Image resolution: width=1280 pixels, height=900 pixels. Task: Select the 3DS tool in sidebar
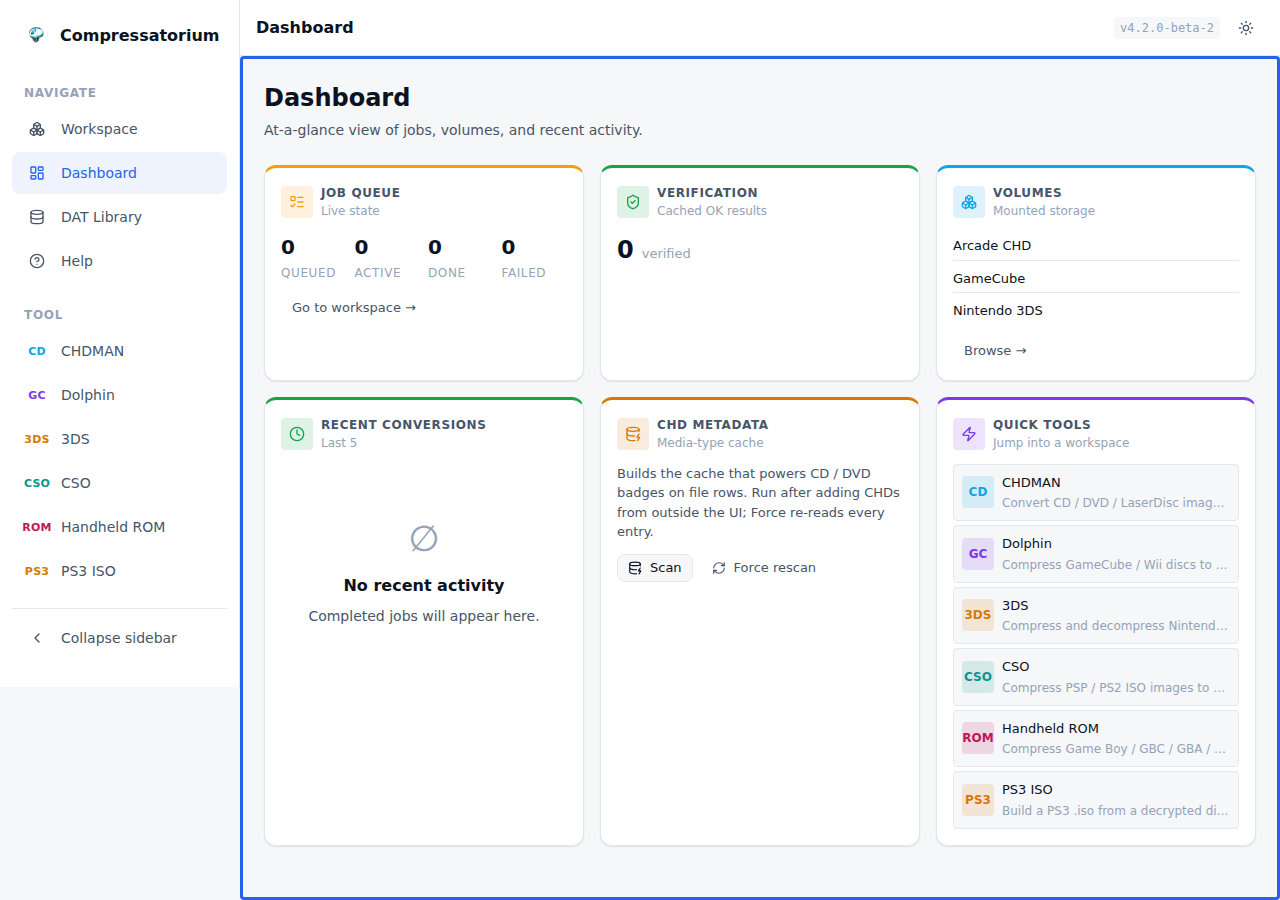(119, 439)
